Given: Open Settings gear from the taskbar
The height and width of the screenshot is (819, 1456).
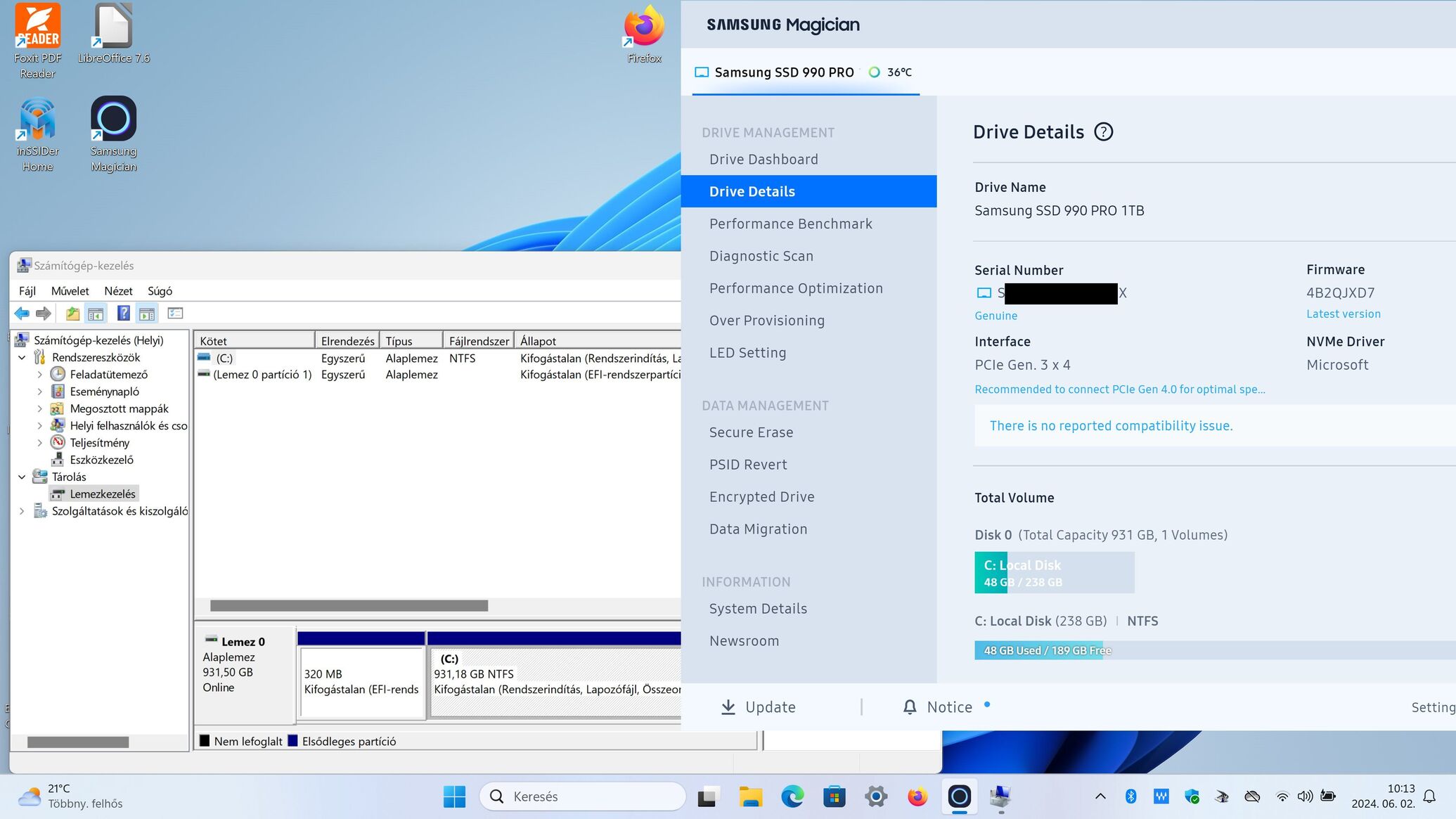Looking at the screenshot, I should (876, 797).
